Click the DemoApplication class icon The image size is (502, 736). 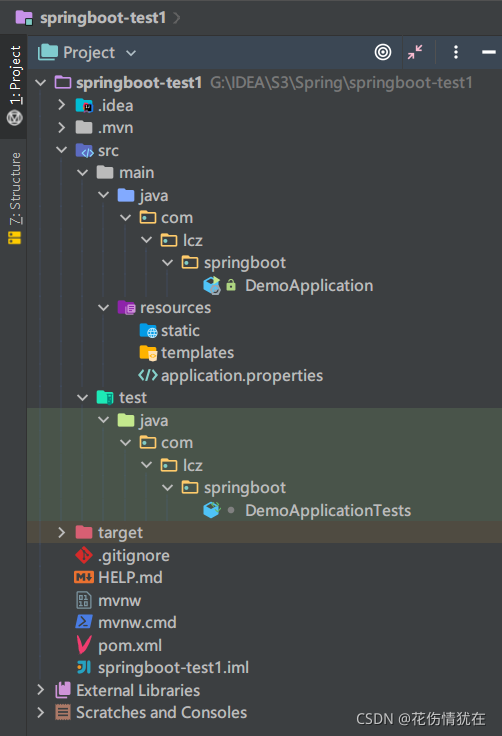(x=212, y=285)
